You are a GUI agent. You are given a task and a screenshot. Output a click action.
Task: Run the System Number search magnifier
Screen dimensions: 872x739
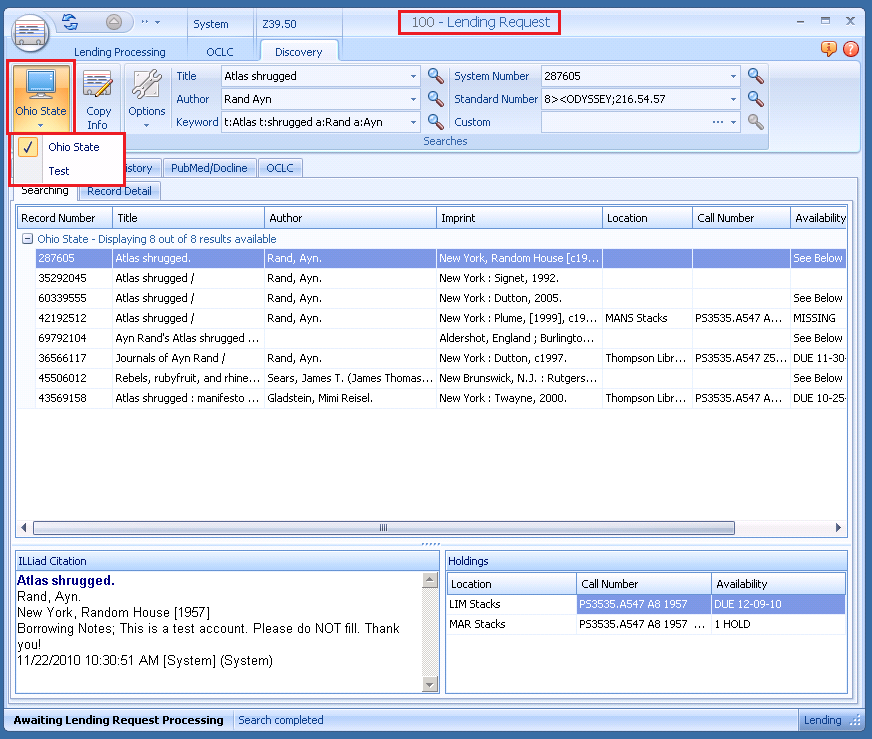[x=756, y=76]
